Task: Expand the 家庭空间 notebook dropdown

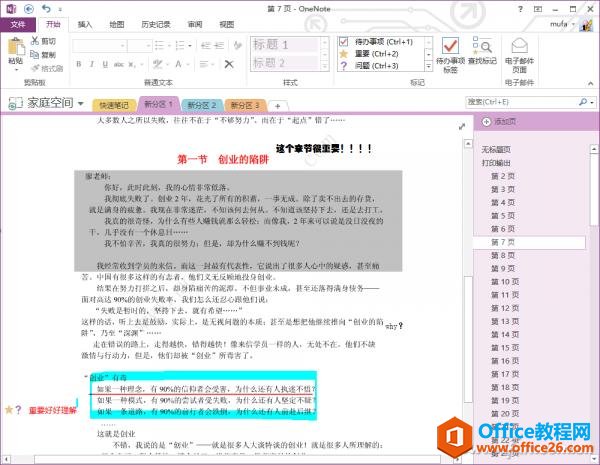Action: pyautogui.click(x=80, y=103)
